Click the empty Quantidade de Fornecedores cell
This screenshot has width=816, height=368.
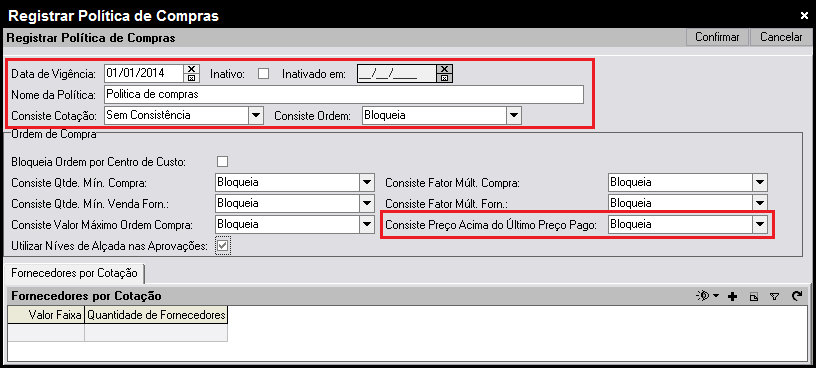click(156, 332)
